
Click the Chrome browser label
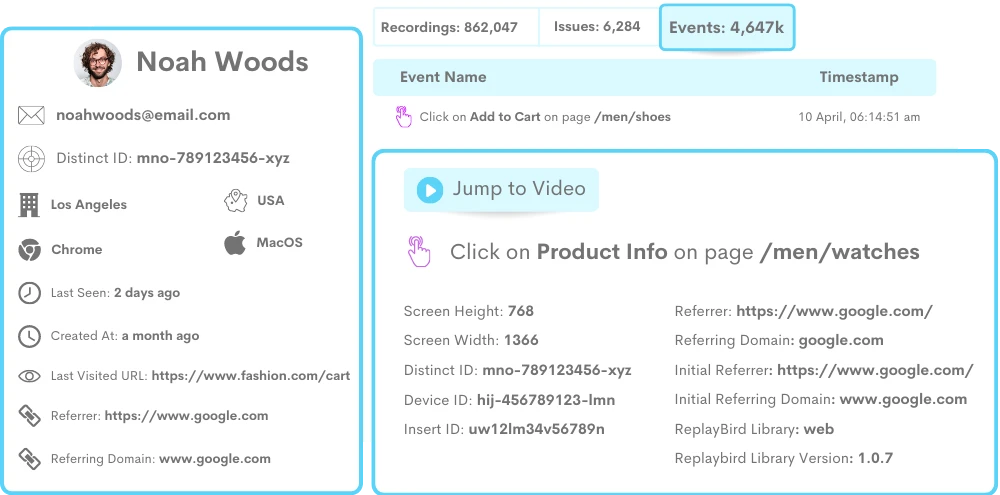coord(77,249)
